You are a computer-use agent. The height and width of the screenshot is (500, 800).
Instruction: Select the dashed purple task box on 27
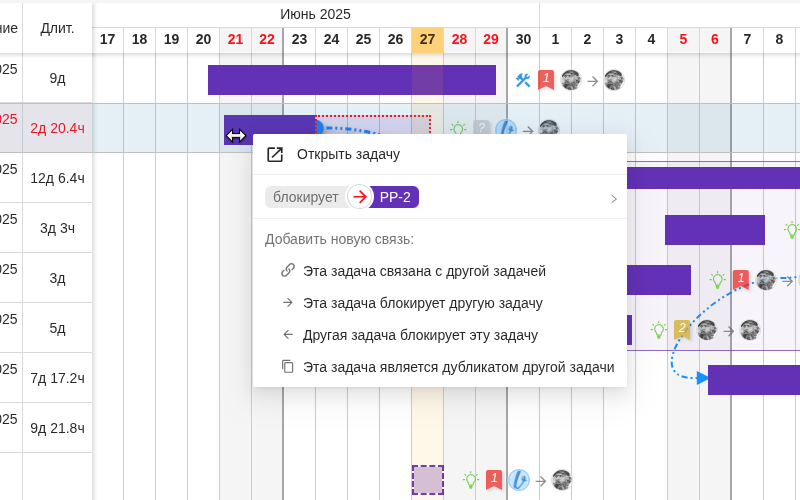coord(428,480)
